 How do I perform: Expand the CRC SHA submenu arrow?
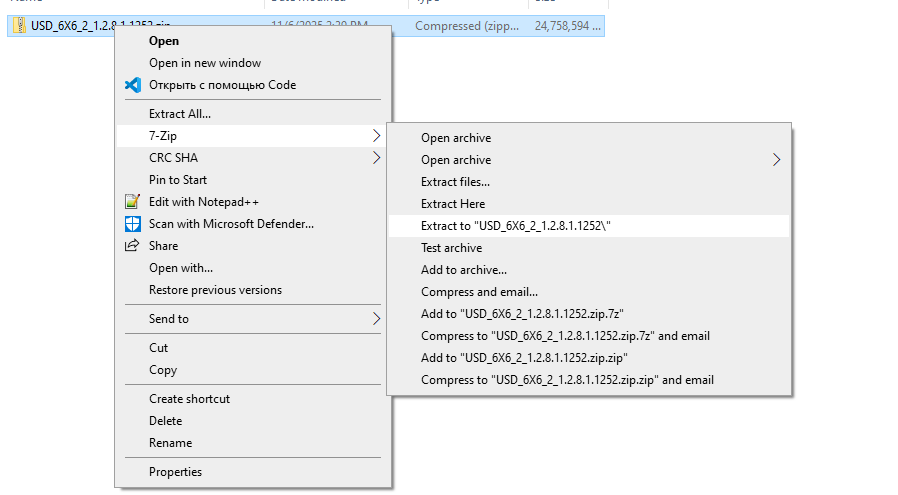tap(376, 158)
